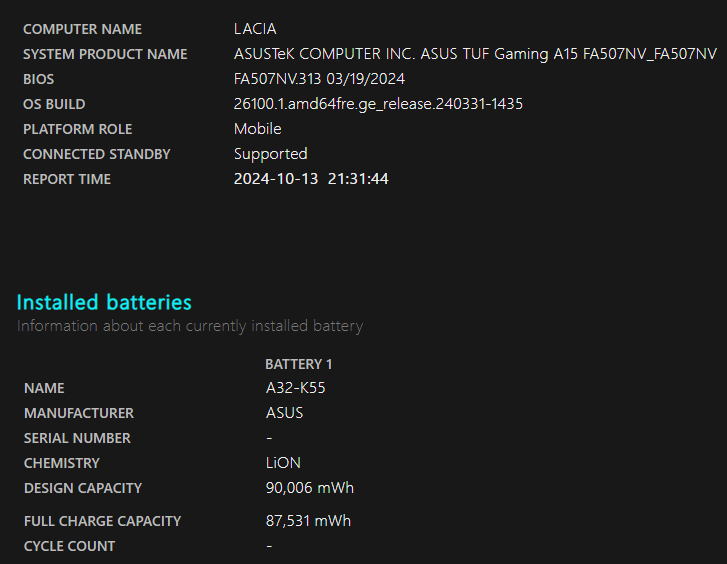The image size is (727, 564).
Task: Select the FULL CHARGE CAPACITY label
Action: click(x=102, y=521)
